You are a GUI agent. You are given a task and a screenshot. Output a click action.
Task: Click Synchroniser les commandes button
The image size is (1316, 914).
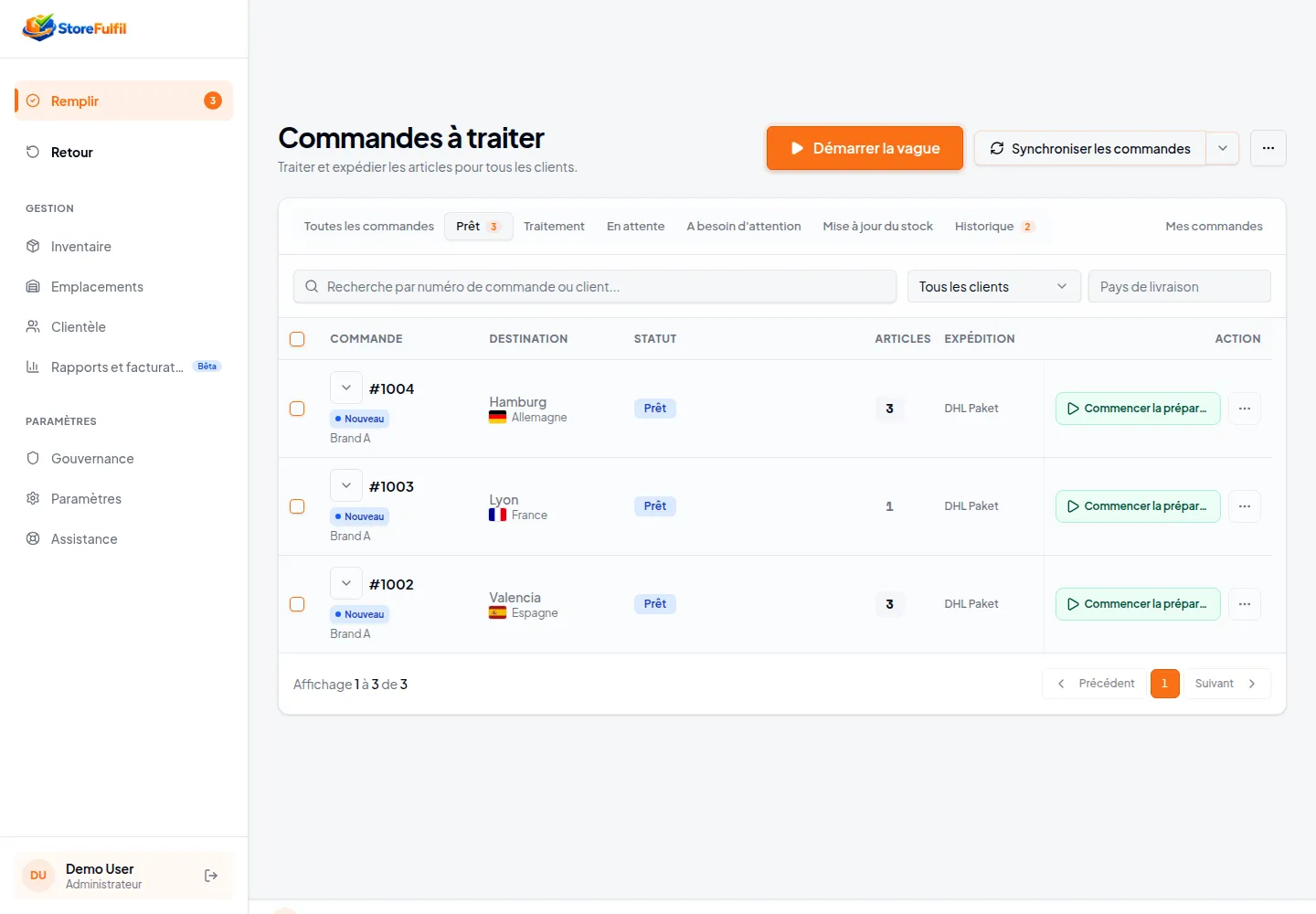click(x=1090, y=148)
